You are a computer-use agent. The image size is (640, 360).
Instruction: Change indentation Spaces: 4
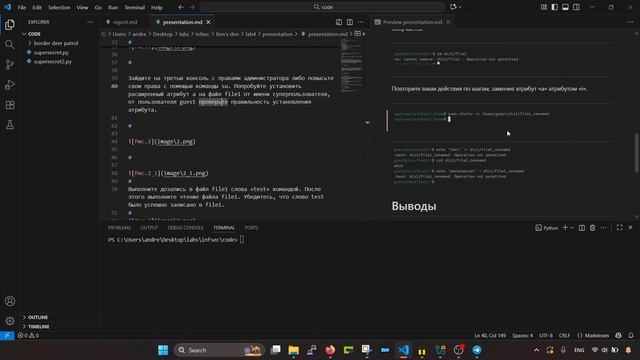pos(522,336)
